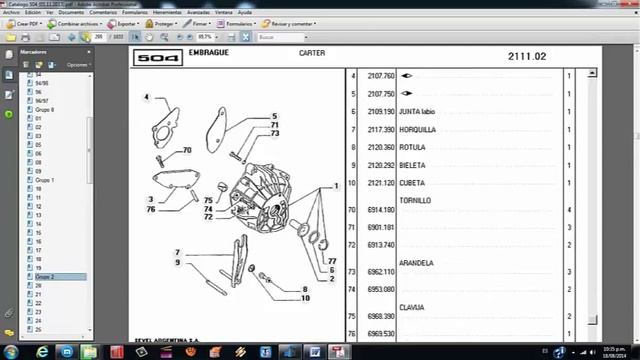Open the Attachments paperclip panel icon

coord(9,313)
